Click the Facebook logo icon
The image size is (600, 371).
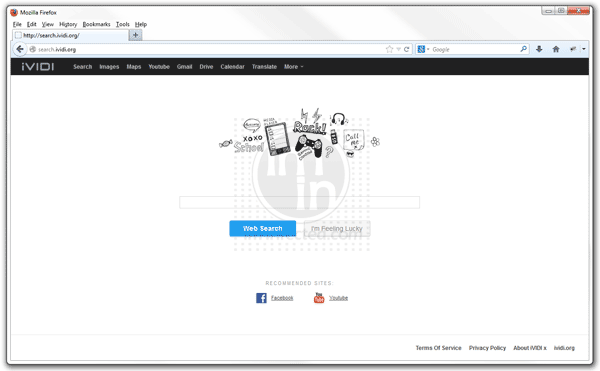261,298
